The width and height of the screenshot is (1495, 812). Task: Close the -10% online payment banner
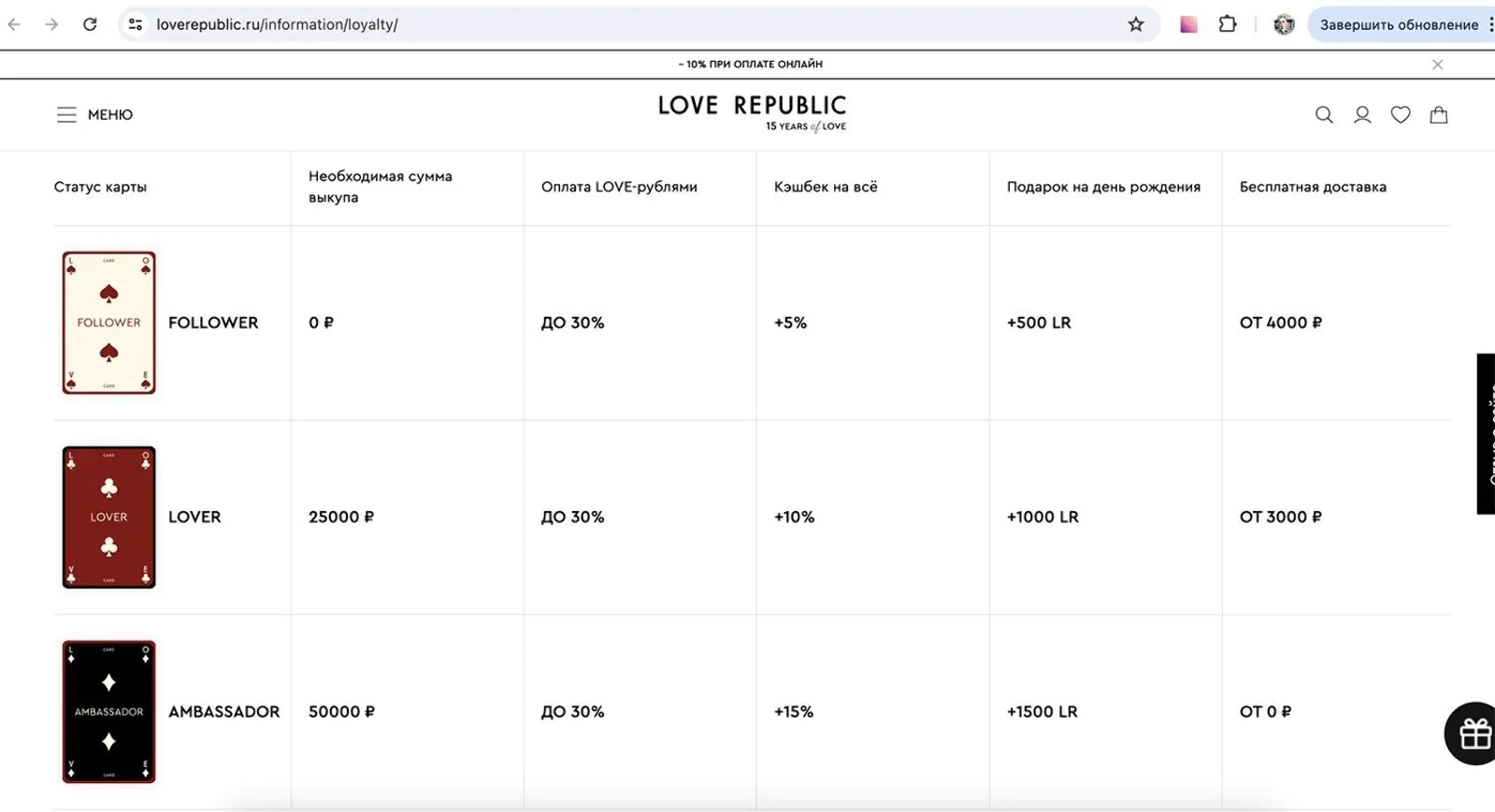[1438, 64]
